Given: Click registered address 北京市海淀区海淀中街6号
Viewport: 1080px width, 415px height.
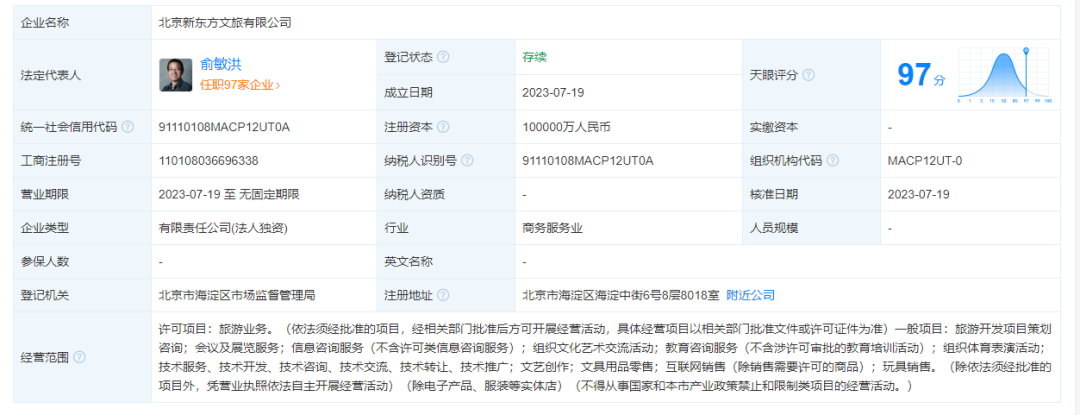Looking at the screenshot, I should pos(619,295).
